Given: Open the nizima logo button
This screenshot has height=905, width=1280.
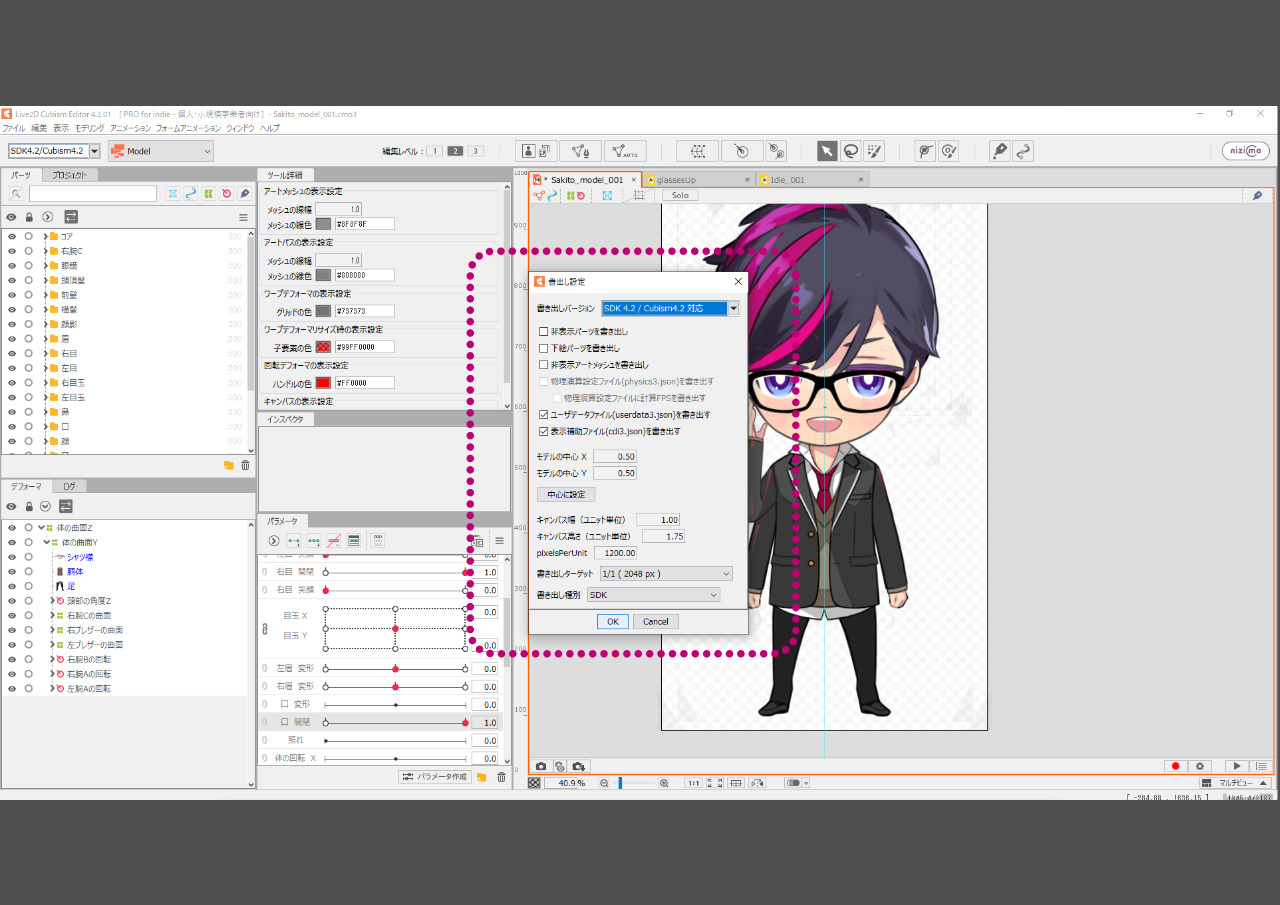Looking at the screenshot, I should coord(1246,151).
